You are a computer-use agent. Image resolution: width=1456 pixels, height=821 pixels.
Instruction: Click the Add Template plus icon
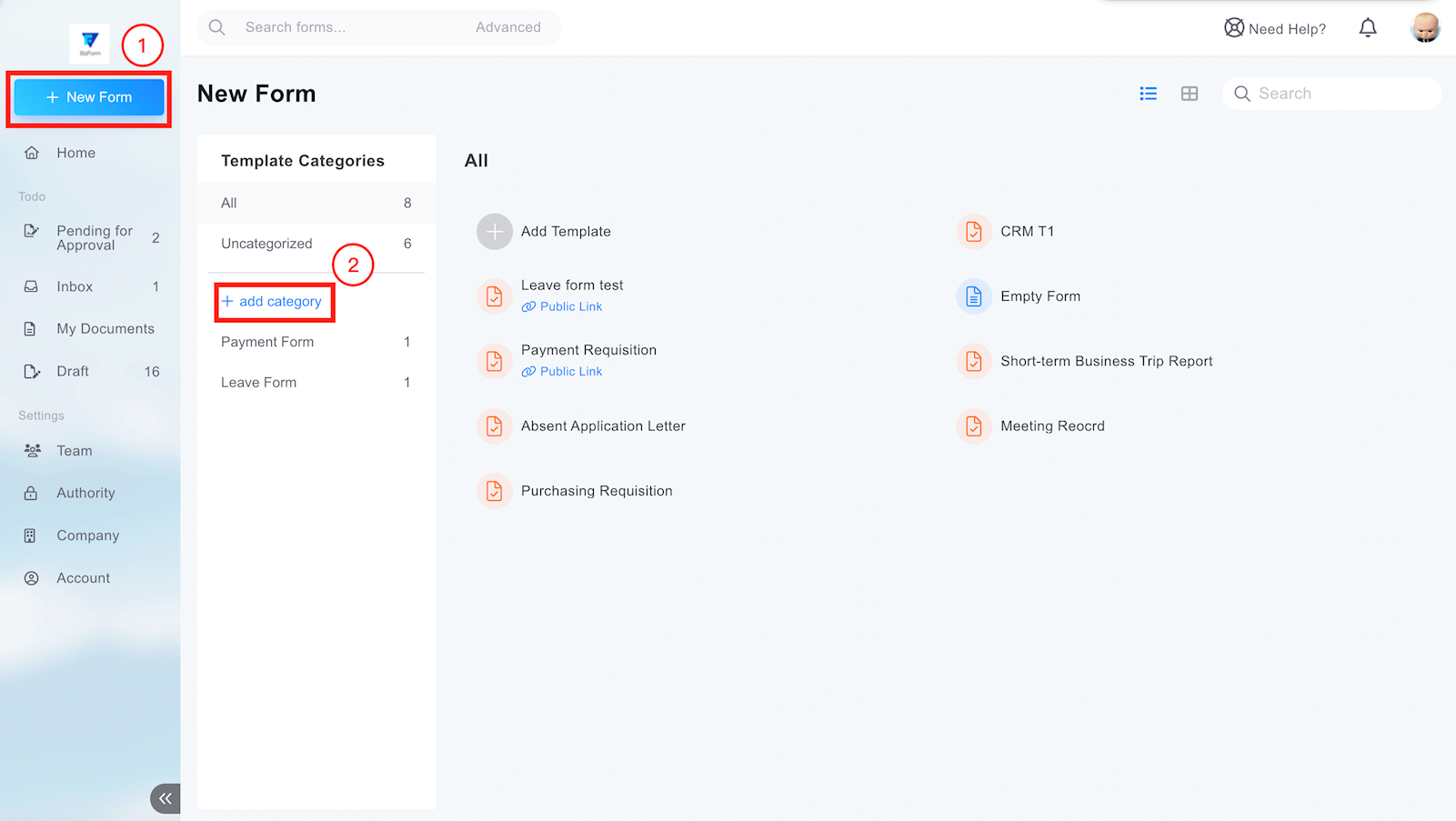(x=494, y=232)
